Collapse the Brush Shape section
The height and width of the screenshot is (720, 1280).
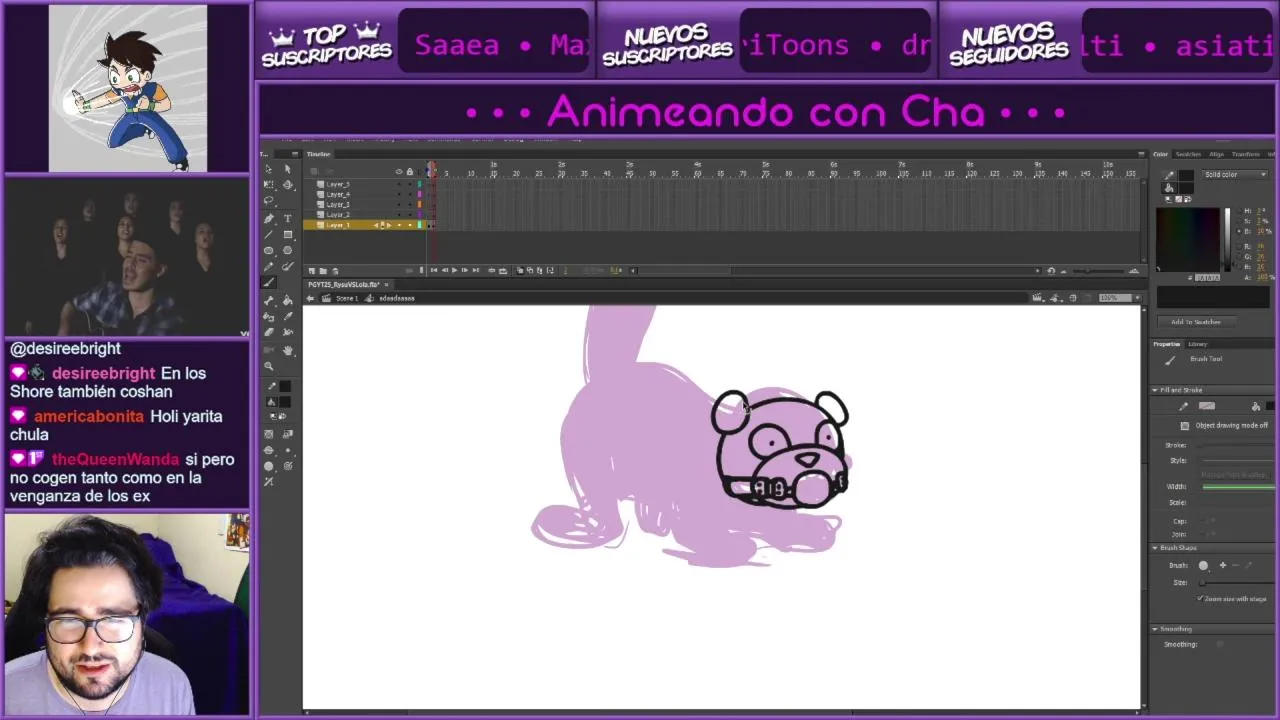point(1155,548)
